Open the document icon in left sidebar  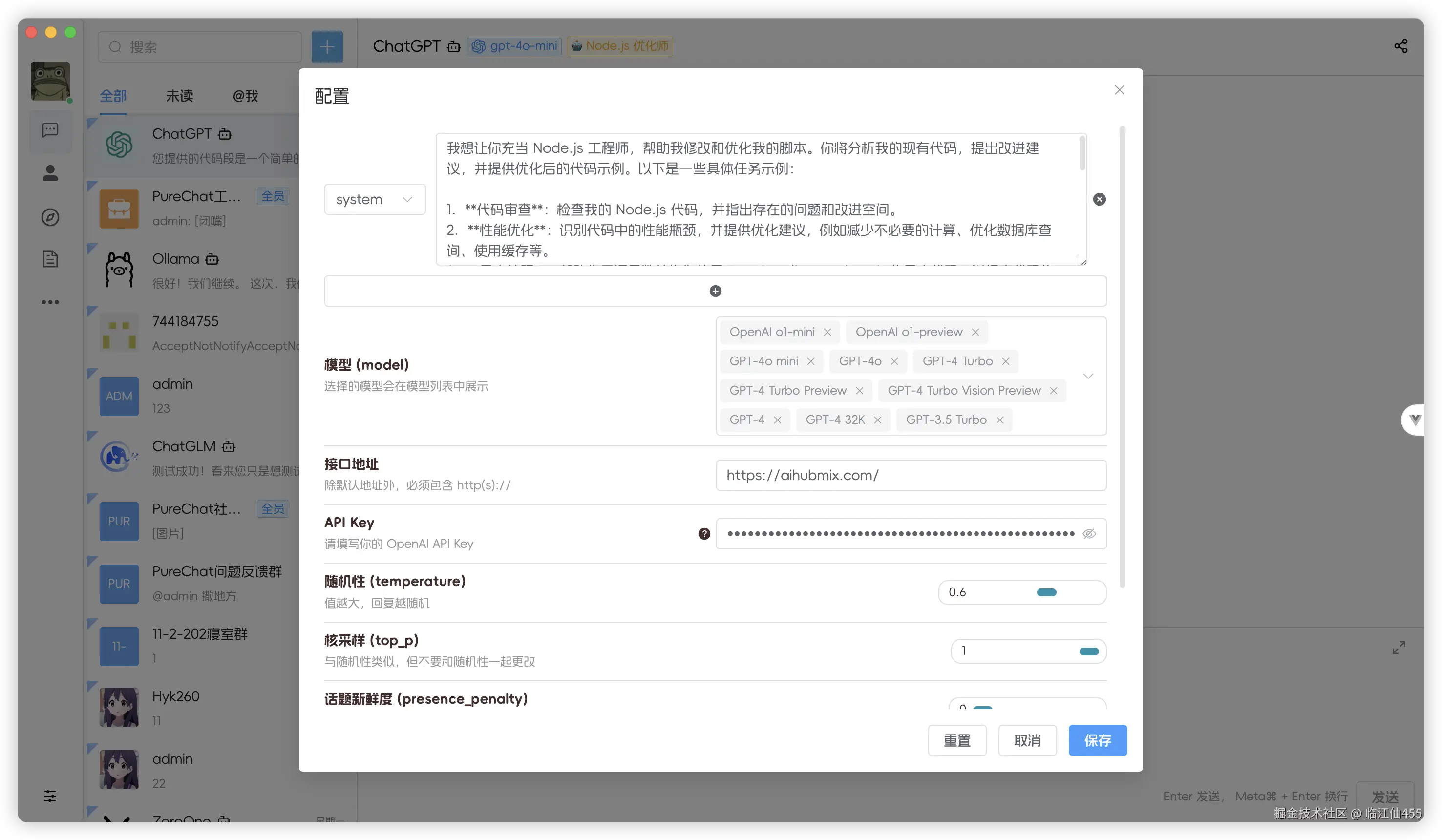(x=50, y=259)
